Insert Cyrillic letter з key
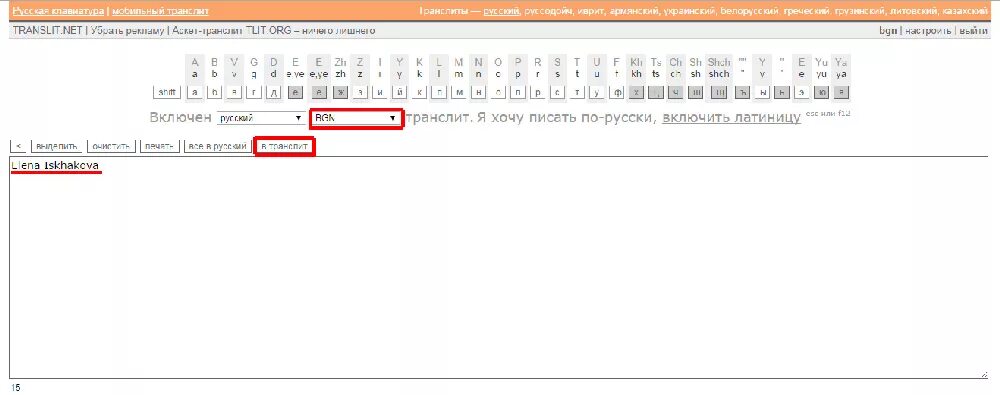 pos(360,92)
